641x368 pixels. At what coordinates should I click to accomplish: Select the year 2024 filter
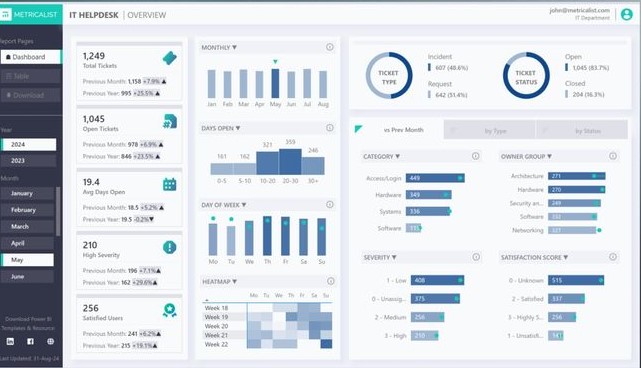click(x=29, y=144)
